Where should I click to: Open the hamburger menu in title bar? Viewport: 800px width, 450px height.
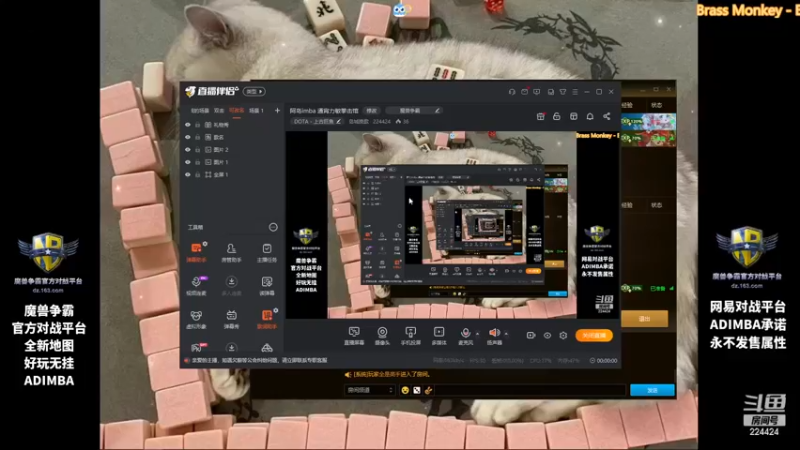575,92
